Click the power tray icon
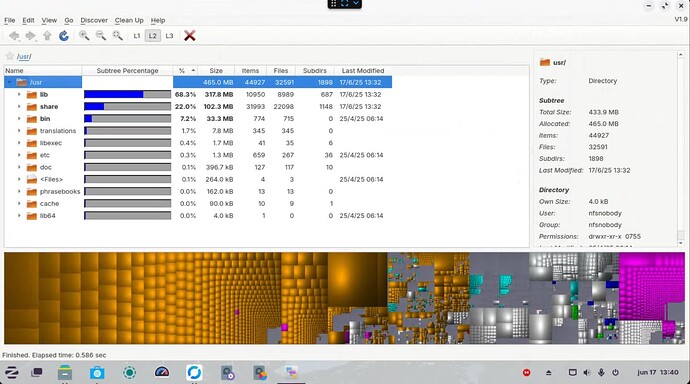This screenshot has height=384, width=690. [x=615, y=373]
